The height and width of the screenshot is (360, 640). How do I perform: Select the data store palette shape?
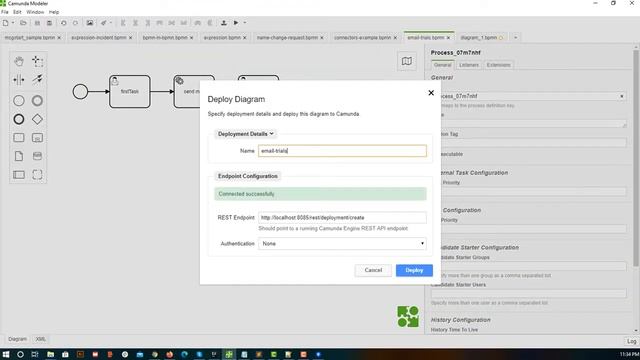click(x=37, y=156)
